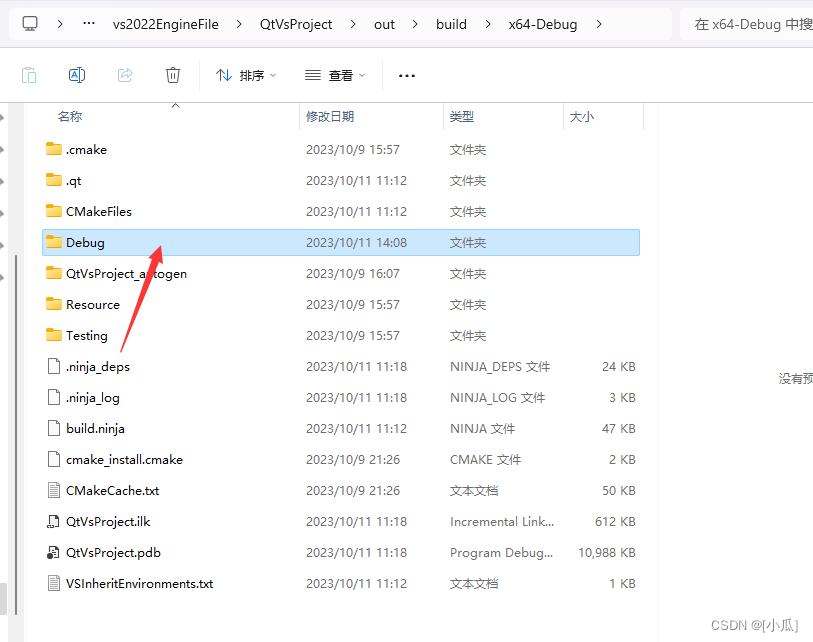
Task: Click the Rename icon in toolbar
Action: pos(77,75)
